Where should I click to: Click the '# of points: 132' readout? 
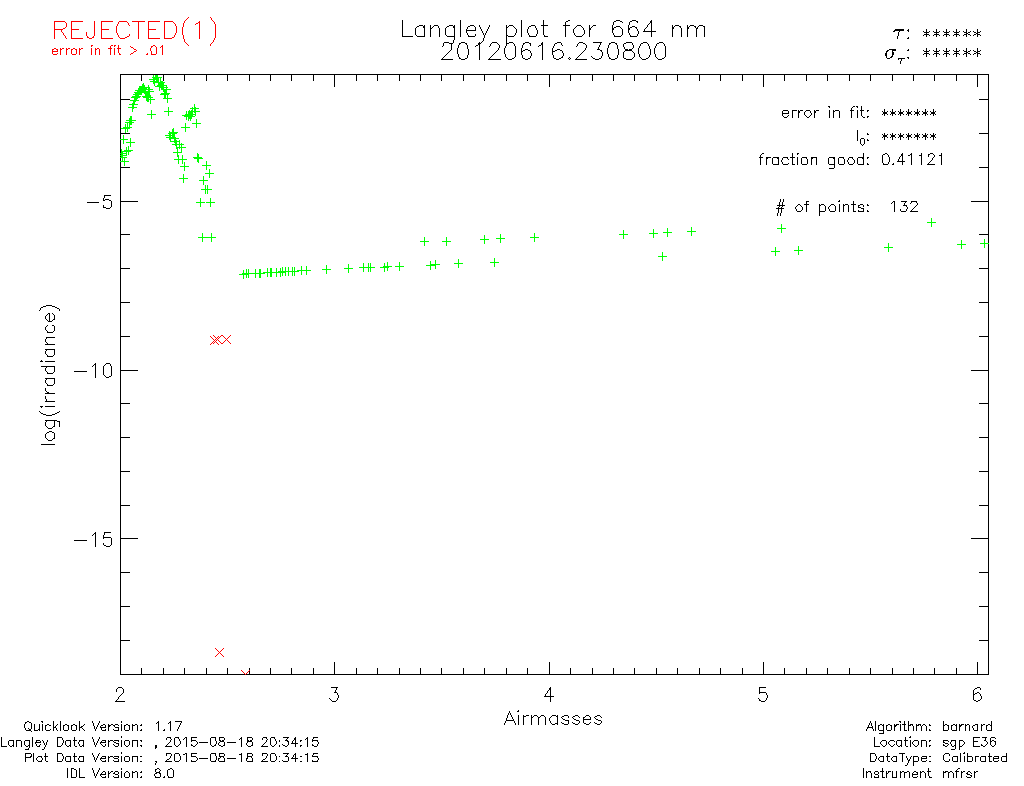coord(846,207)
